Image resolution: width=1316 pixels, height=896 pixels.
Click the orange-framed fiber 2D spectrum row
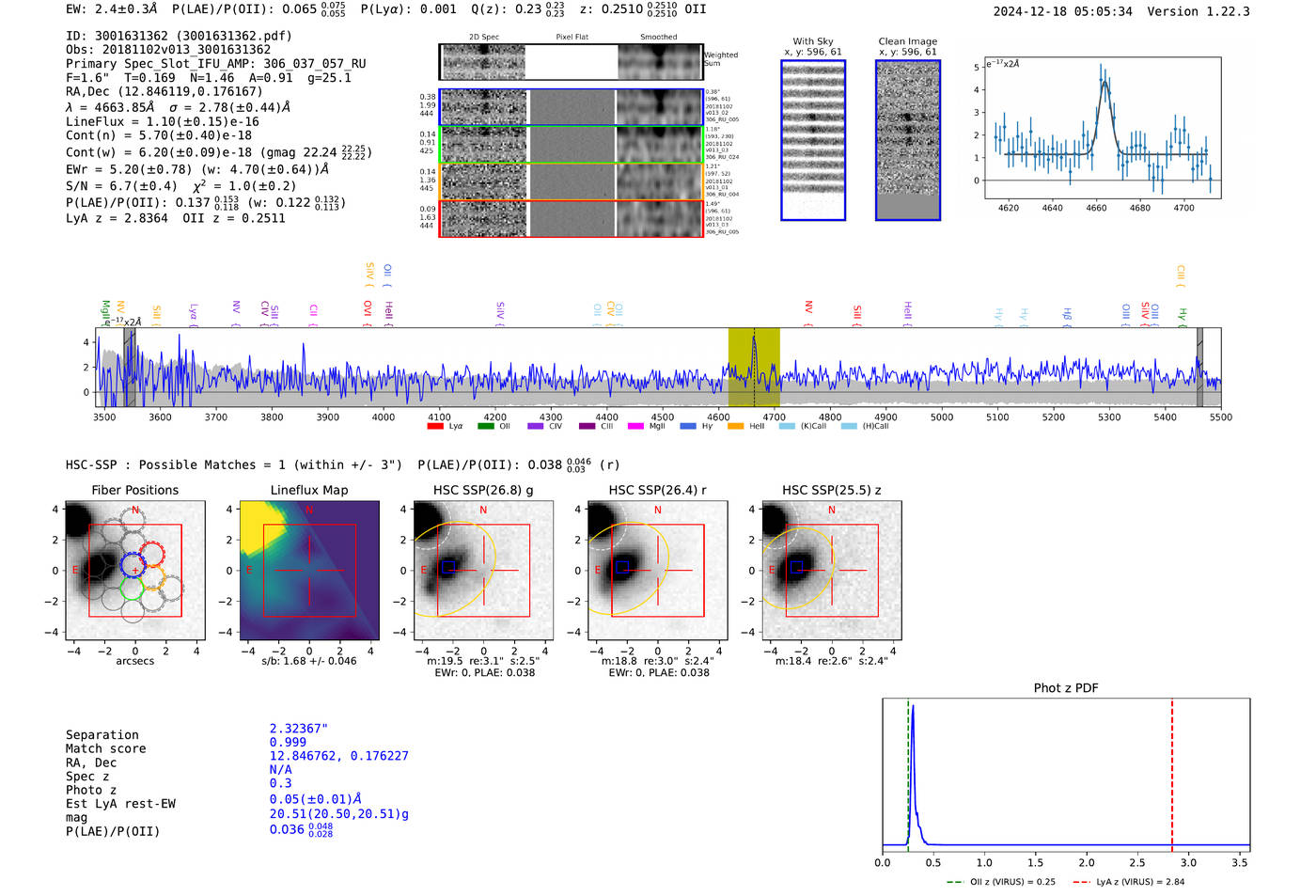click(x=572, y=181)
